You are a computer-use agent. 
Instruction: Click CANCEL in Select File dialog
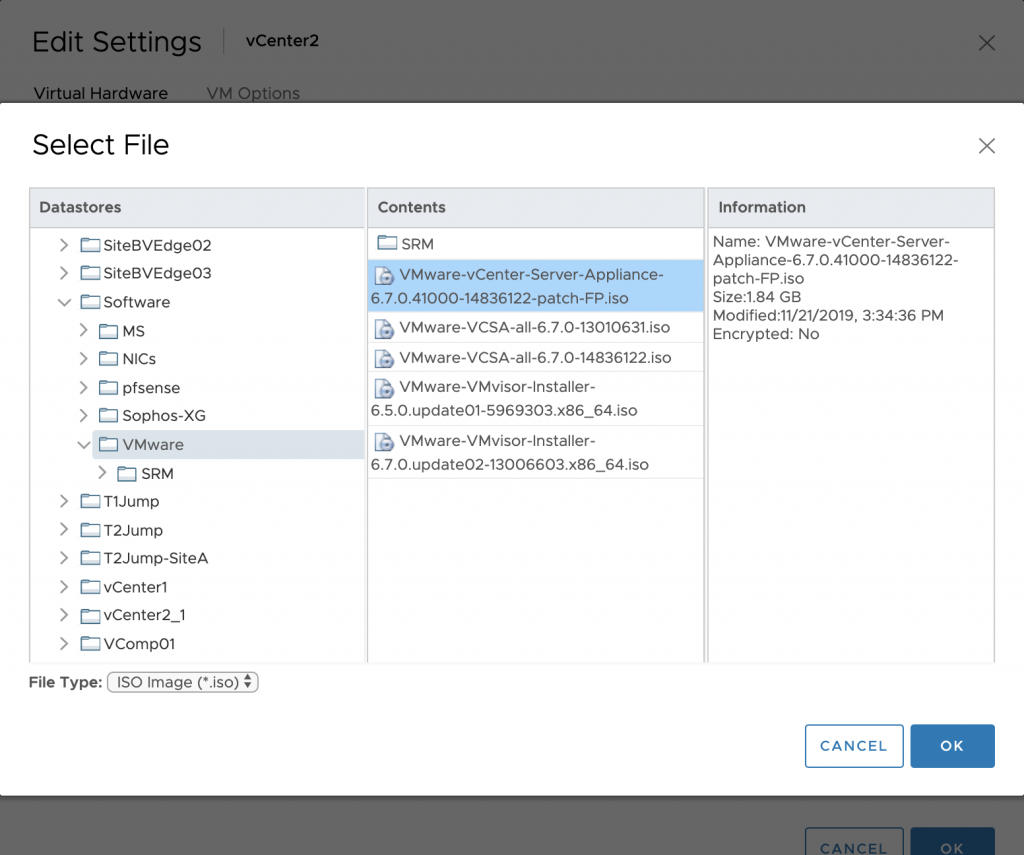click(x=854, y=746)
